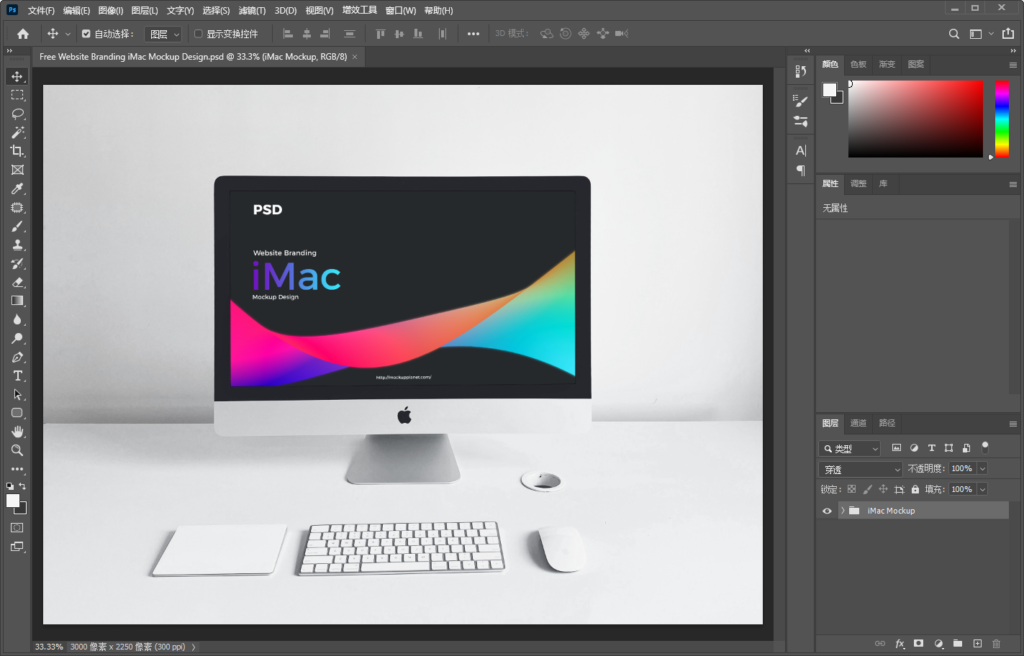Uncheck the 自动选择 checkbox
Screen dimensions: 1024x656
(86, 33)
